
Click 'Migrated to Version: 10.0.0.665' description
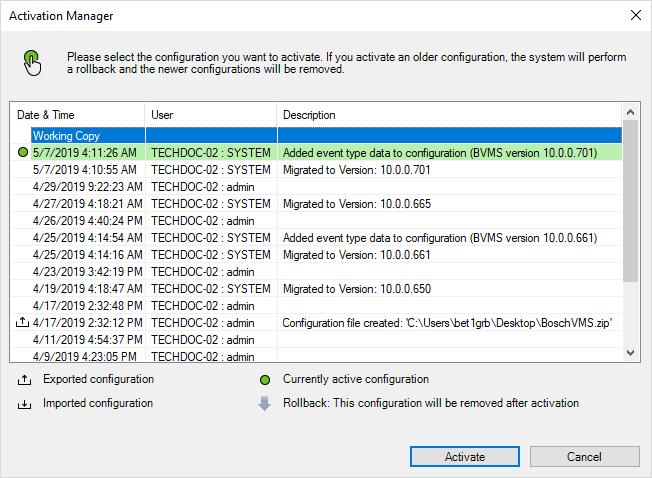(x=357, y=204)
